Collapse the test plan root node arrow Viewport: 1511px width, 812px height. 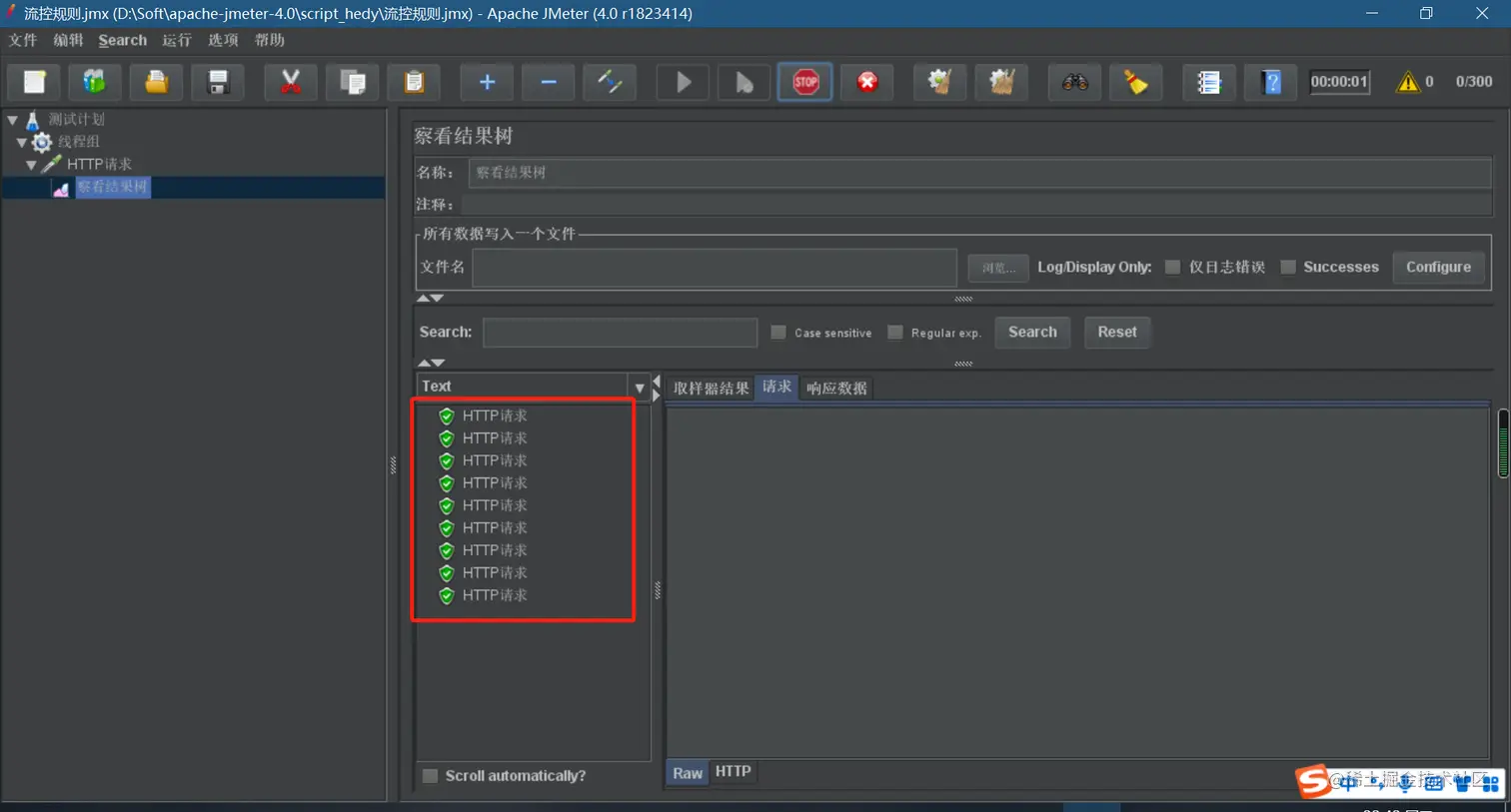[13, 120]
